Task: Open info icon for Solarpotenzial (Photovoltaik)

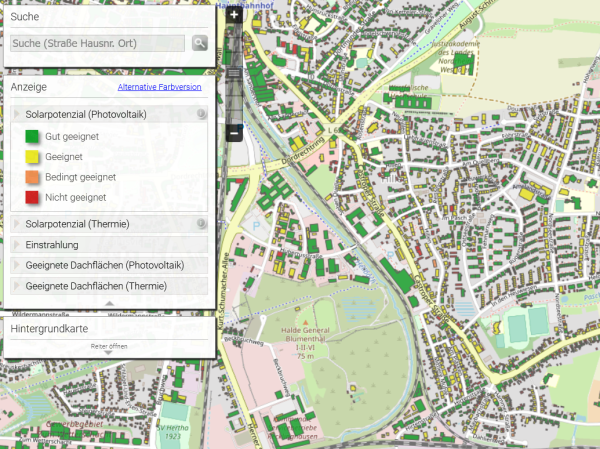Action: (x=201, y=115)
